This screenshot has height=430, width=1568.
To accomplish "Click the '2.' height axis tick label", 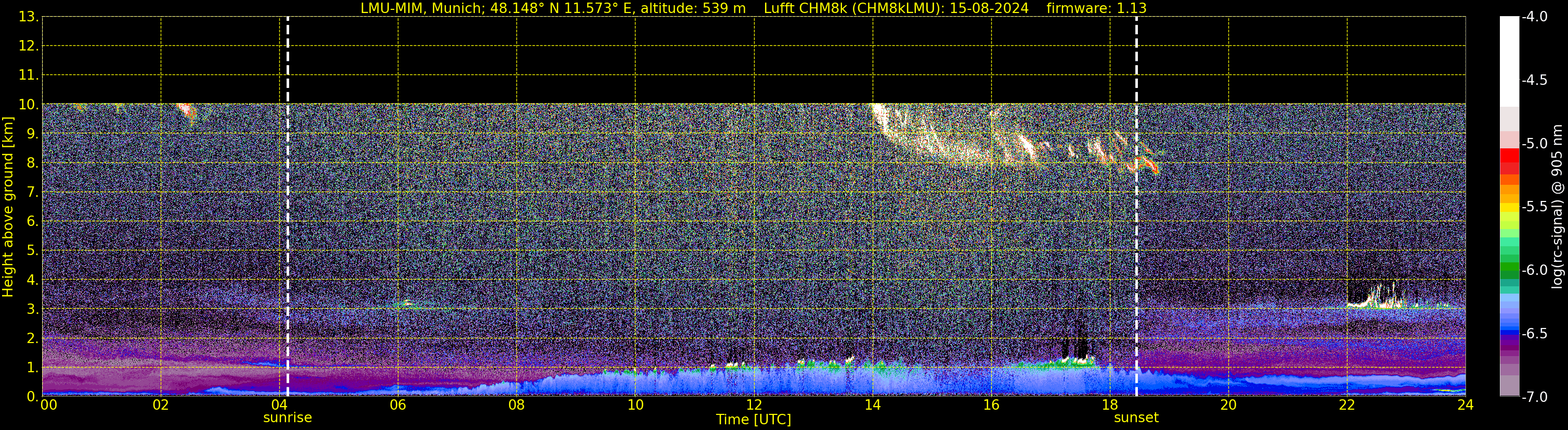I will (x=33, y=338).
